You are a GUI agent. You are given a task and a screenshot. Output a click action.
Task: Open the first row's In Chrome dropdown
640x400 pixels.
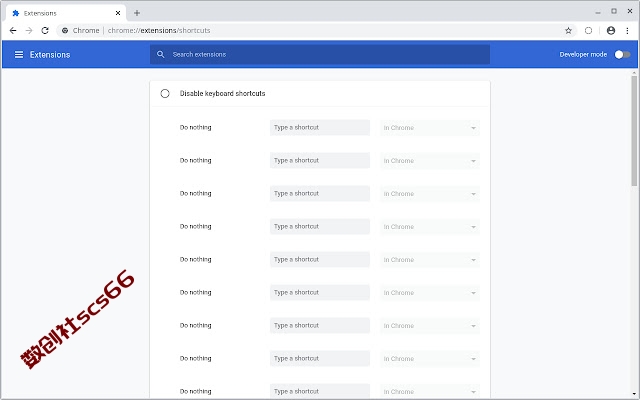[x=430, y=128]
